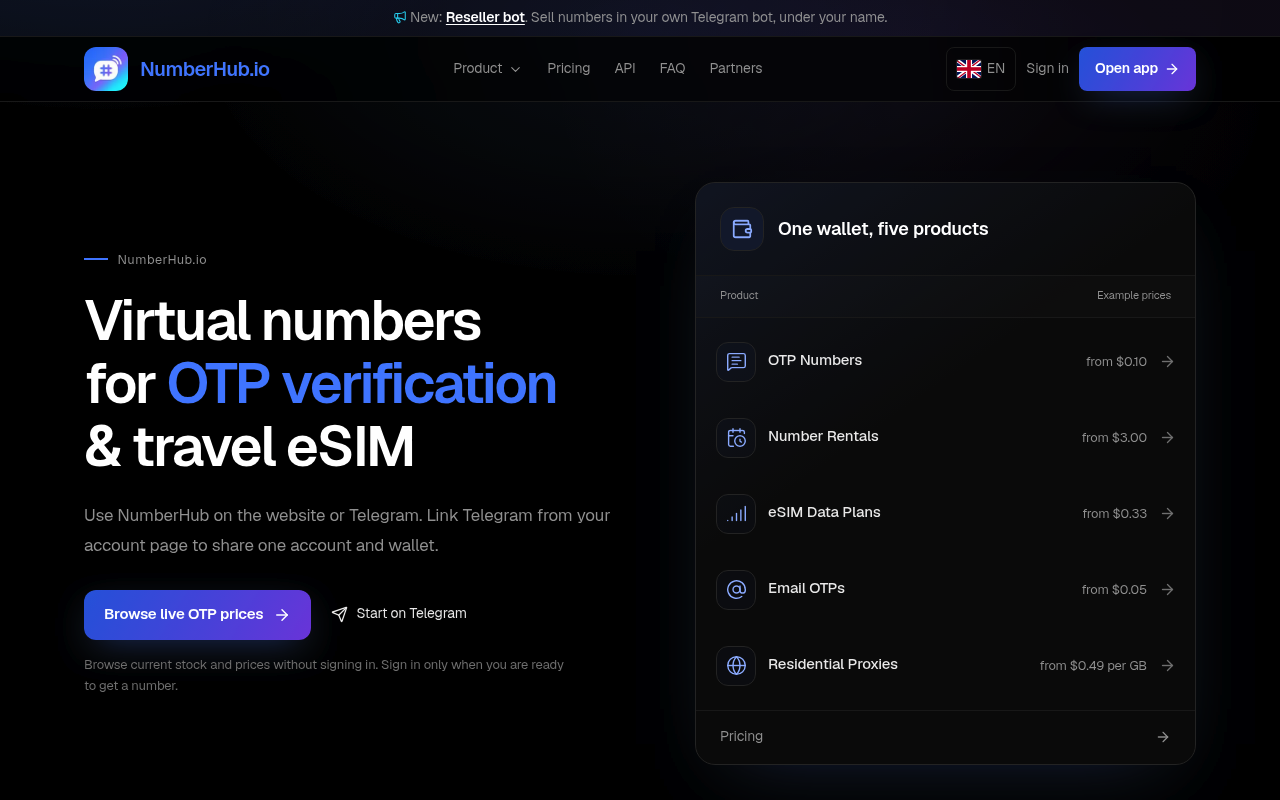Click the megaphone icon in the announcement bar
Image resolution: width=1280 pixels, height=800 pixels.
tap(400, 17)
